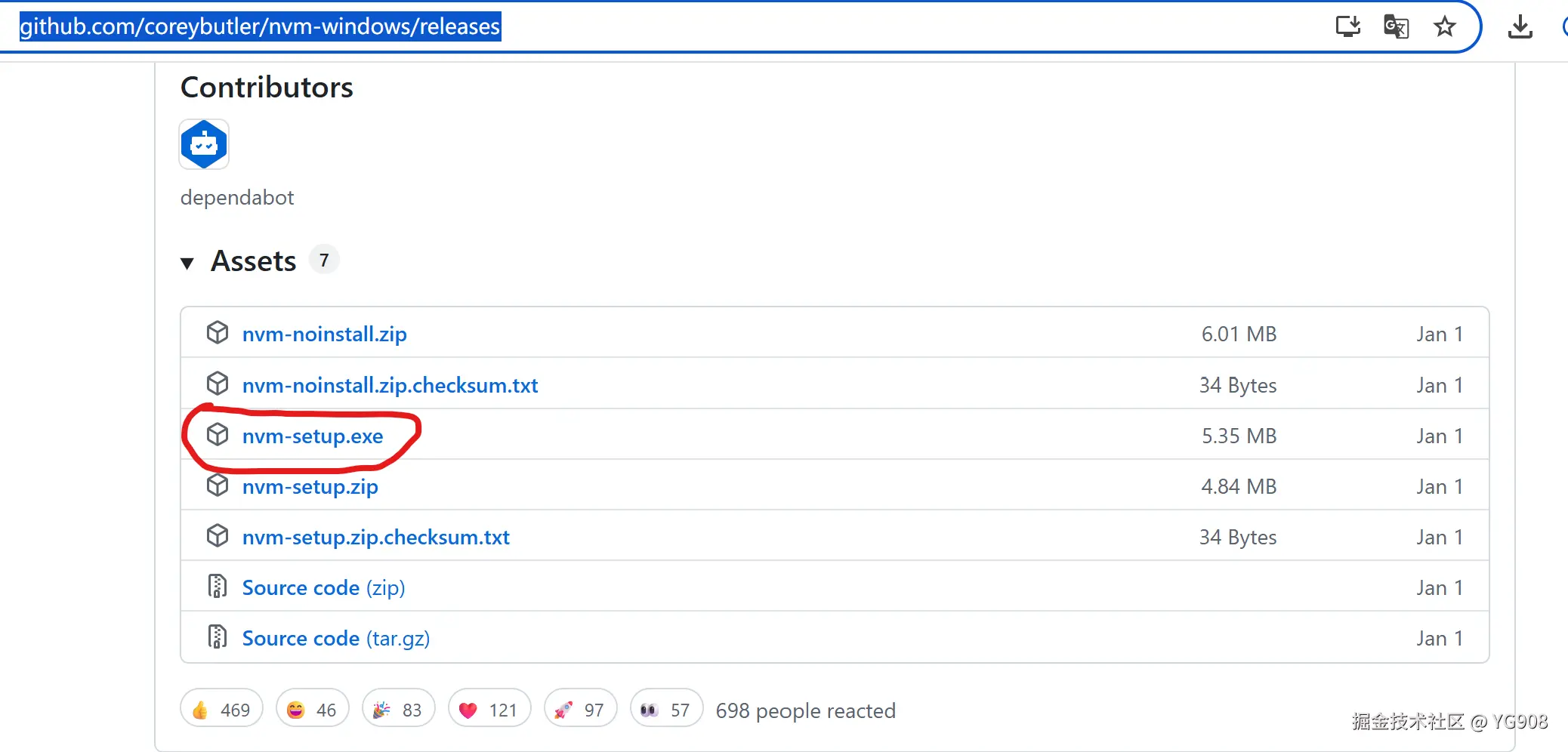Click Jan 1 date of nvm-setup.exe row
This screenshot has height=752, width=1568.
pos(1440,436)
